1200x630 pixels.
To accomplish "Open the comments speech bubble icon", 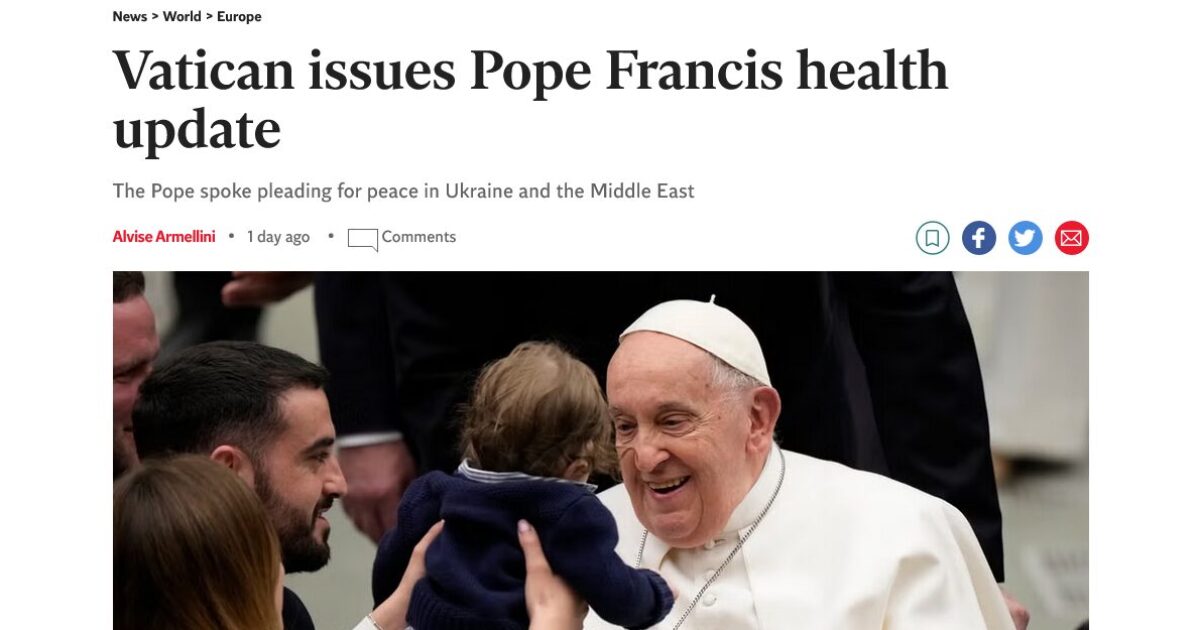I will tap(362, 239).
